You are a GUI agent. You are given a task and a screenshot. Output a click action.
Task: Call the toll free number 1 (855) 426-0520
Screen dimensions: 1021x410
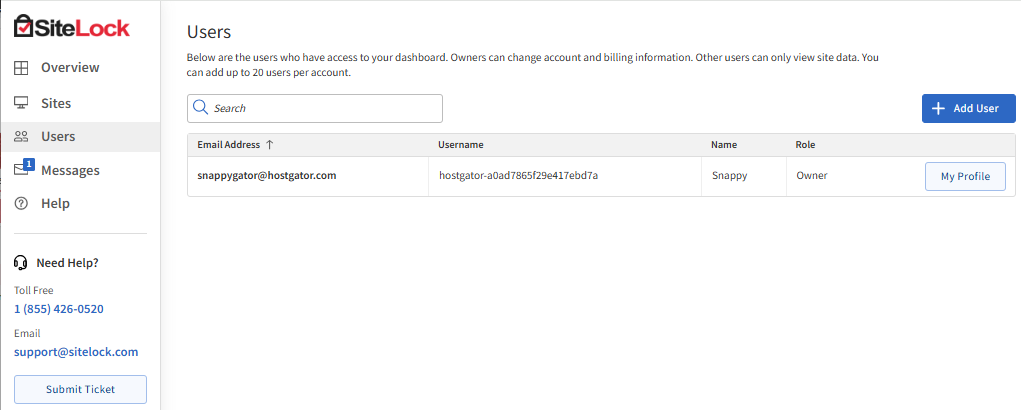59,308
